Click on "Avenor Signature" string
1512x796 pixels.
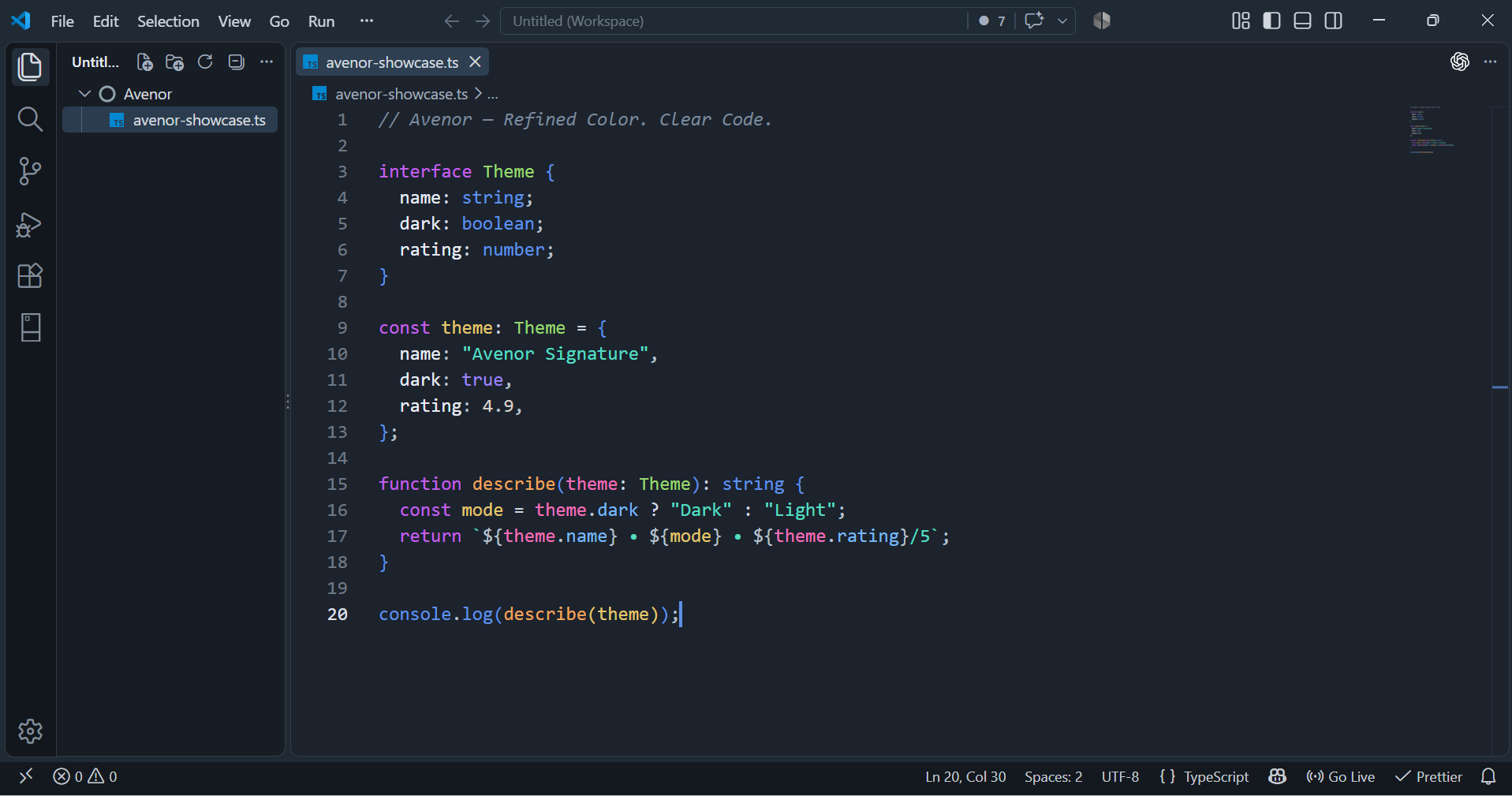tap(555, 353)
